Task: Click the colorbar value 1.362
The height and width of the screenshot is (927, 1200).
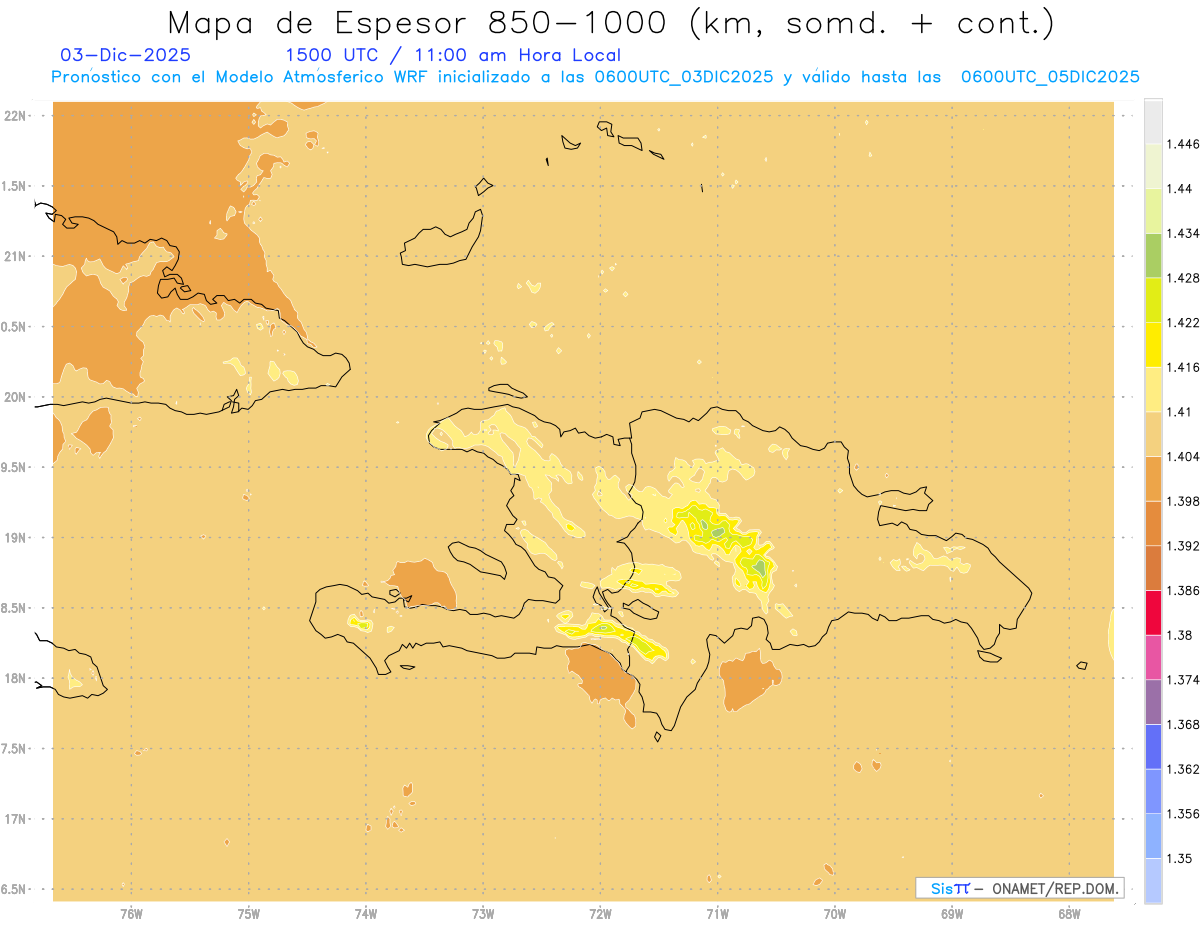Action: click(1183, 769)
